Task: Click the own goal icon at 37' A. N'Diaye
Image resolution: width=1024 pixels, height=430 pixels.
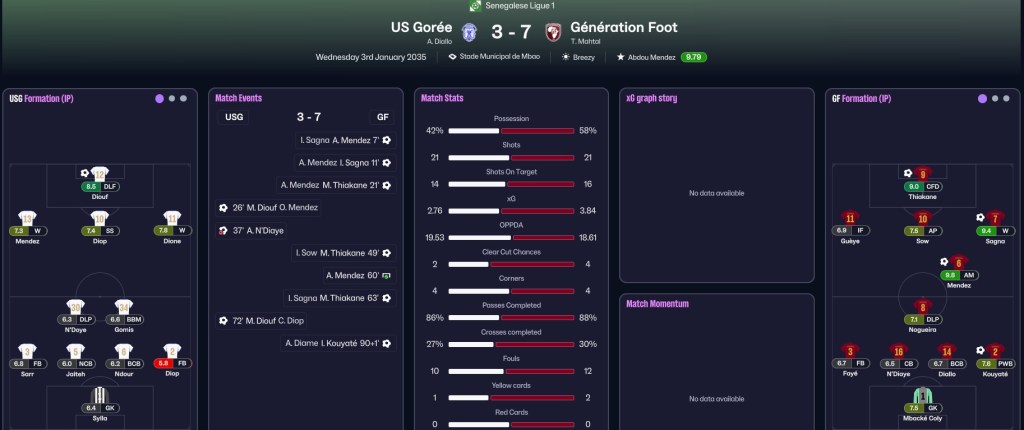Action: pos(223,230)
